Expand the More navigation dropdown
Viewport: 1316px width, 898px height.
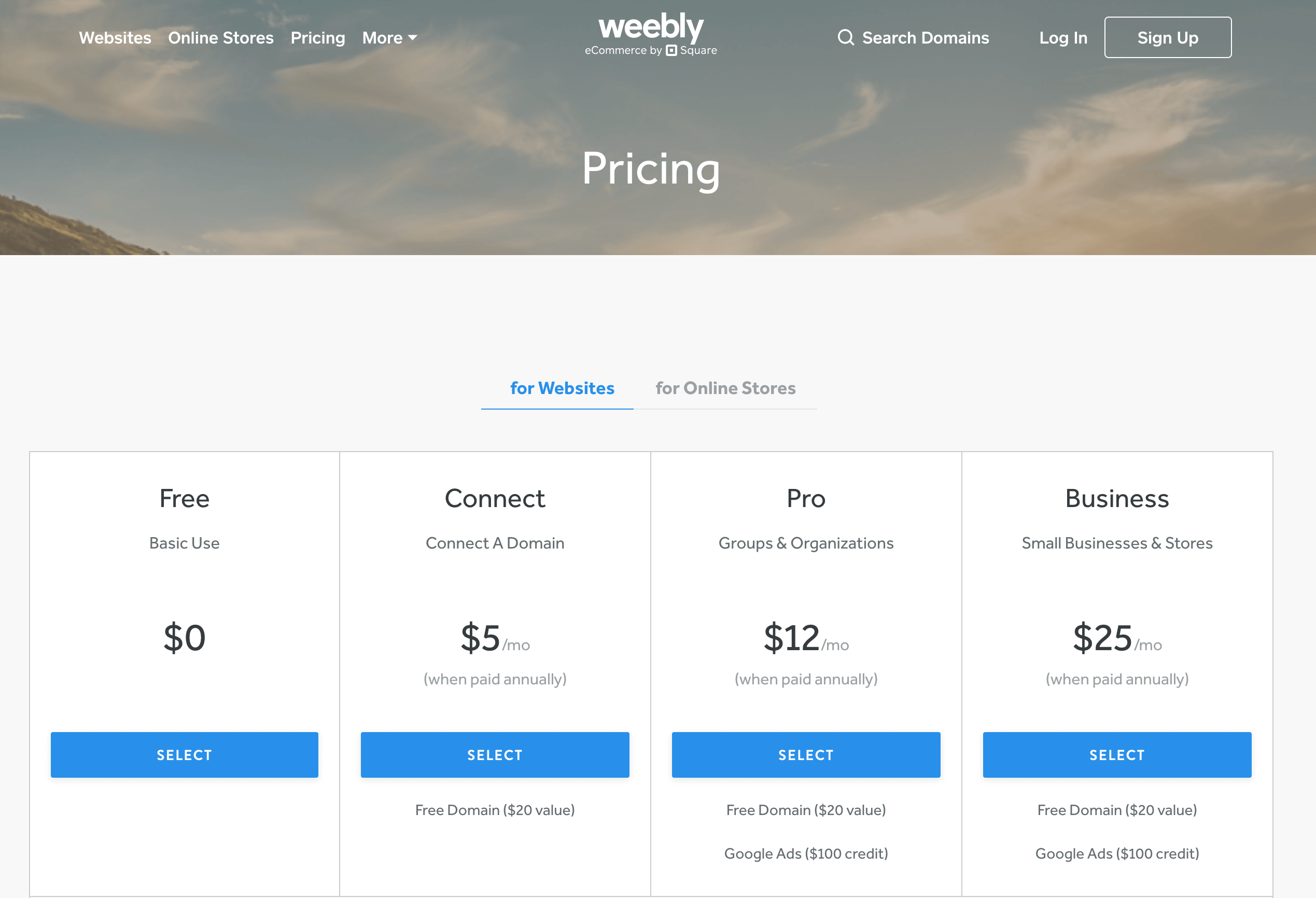(x=390, y=37)
